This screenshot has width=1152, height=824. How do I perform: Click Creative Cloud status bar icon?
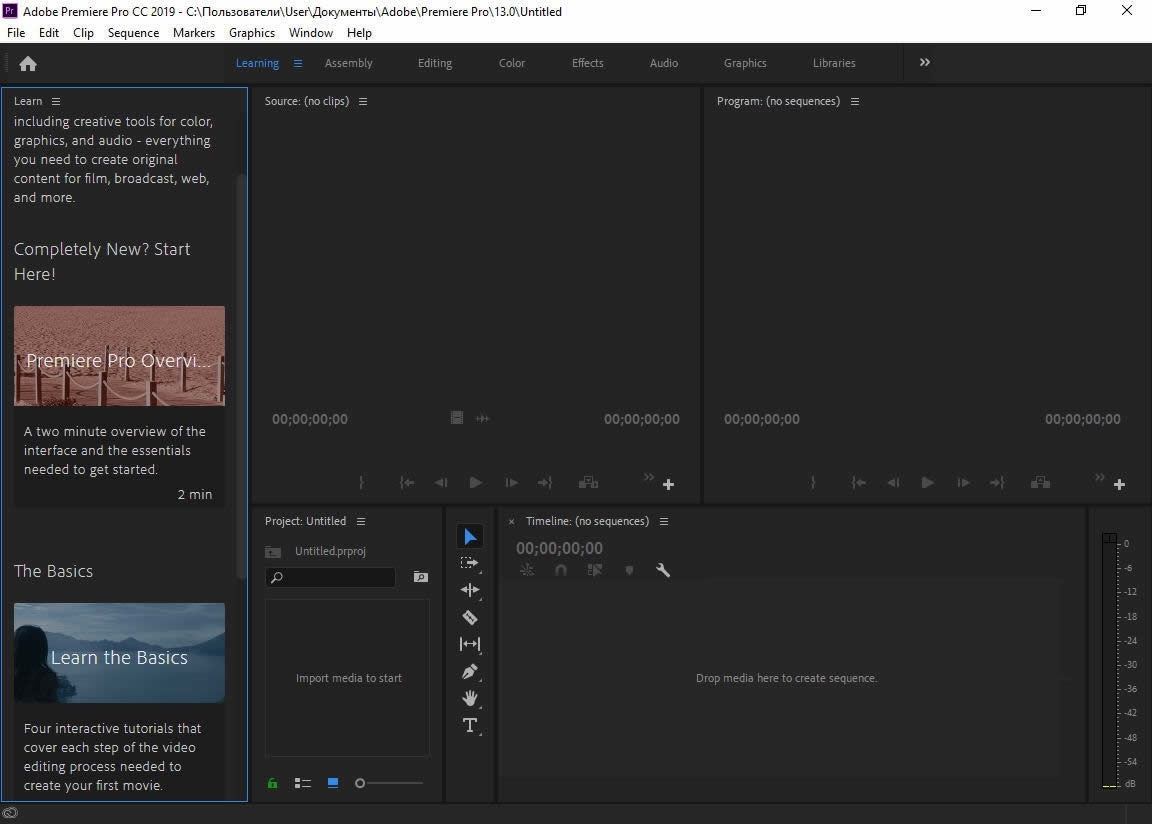[10, 813]
